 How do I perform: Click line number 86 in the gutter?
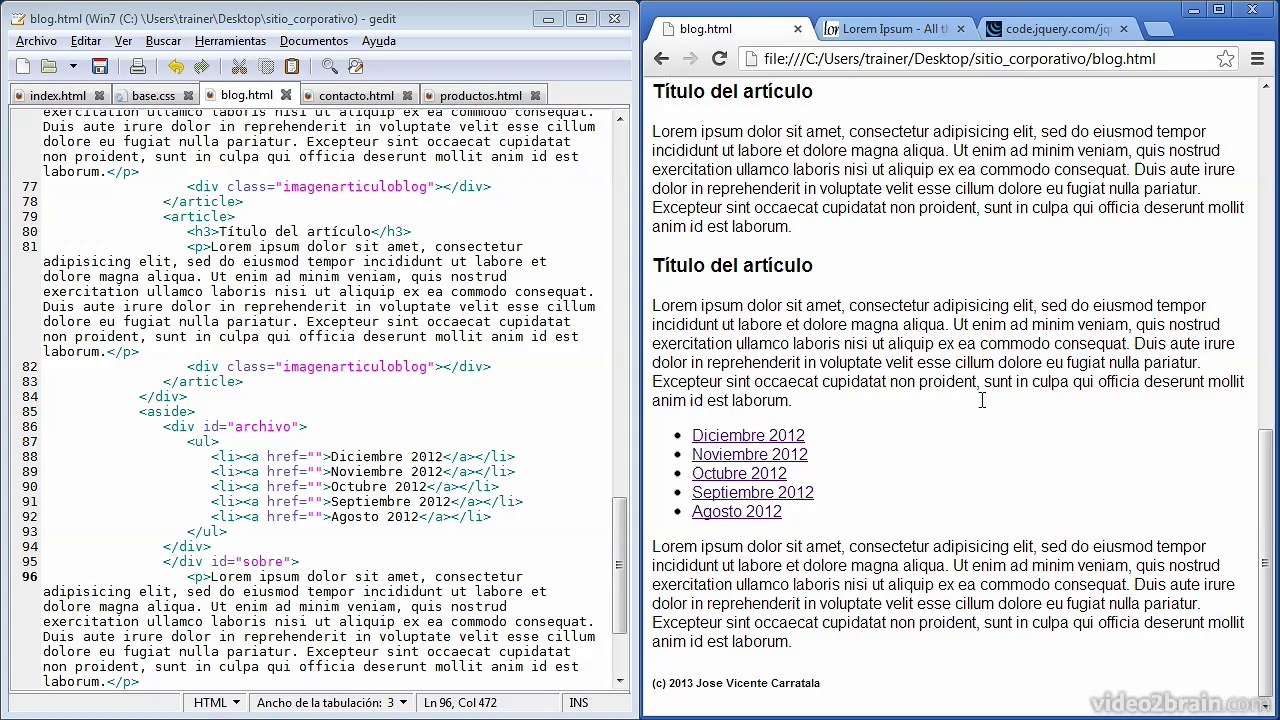(x=29, y=426)
